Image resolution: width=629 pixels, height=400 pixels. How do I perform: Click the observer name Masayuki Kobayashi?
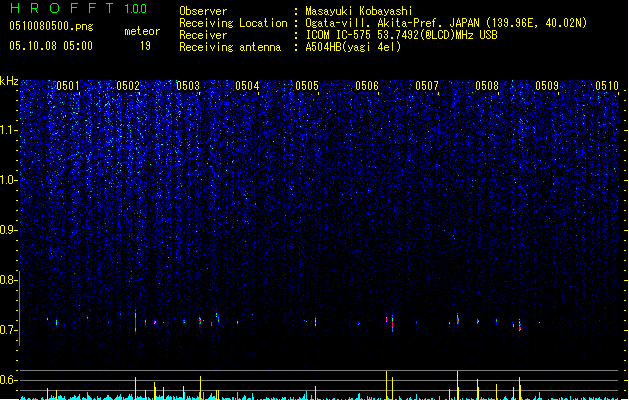359,11
